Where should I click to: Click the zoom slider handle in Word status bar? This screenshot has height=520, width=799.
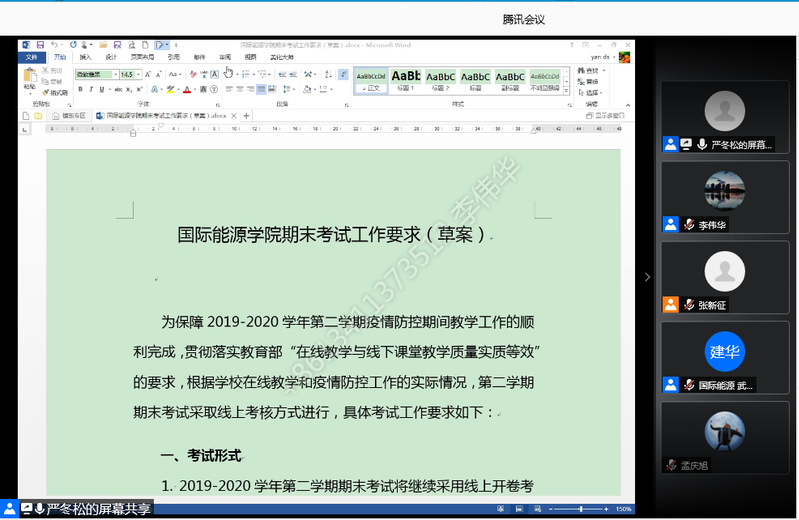tap(581, 509)
